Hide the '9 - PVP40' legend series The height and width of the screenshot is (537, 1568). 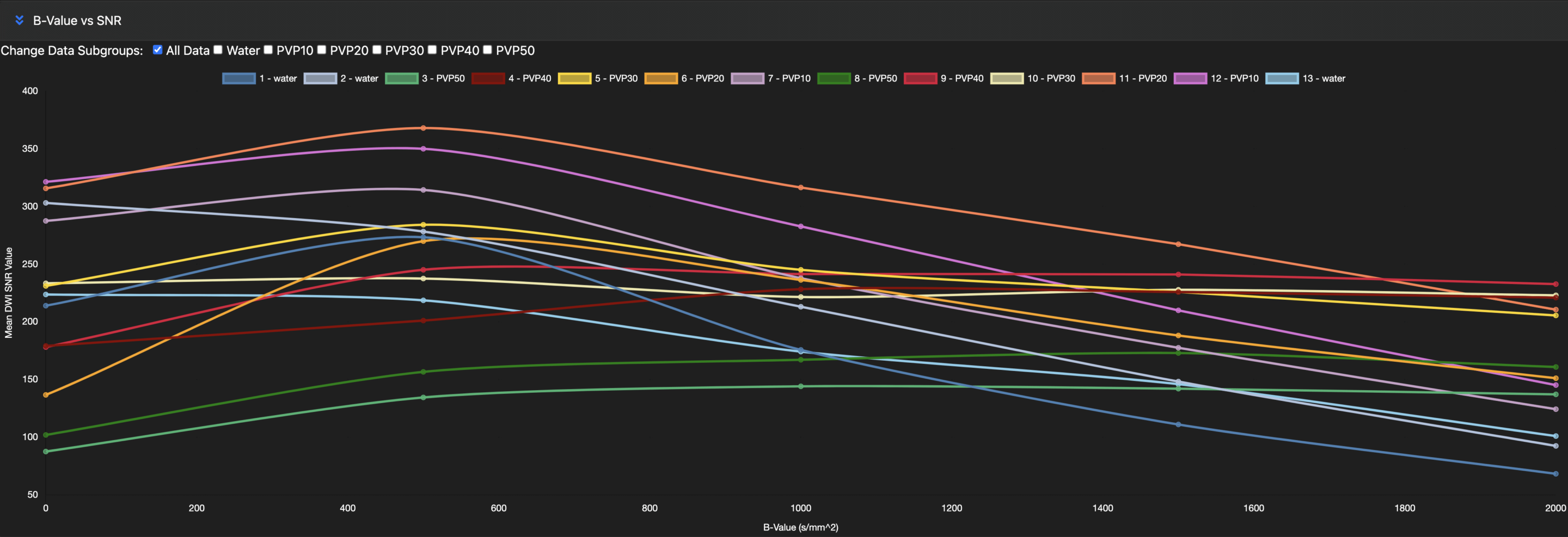pos(920,78)
